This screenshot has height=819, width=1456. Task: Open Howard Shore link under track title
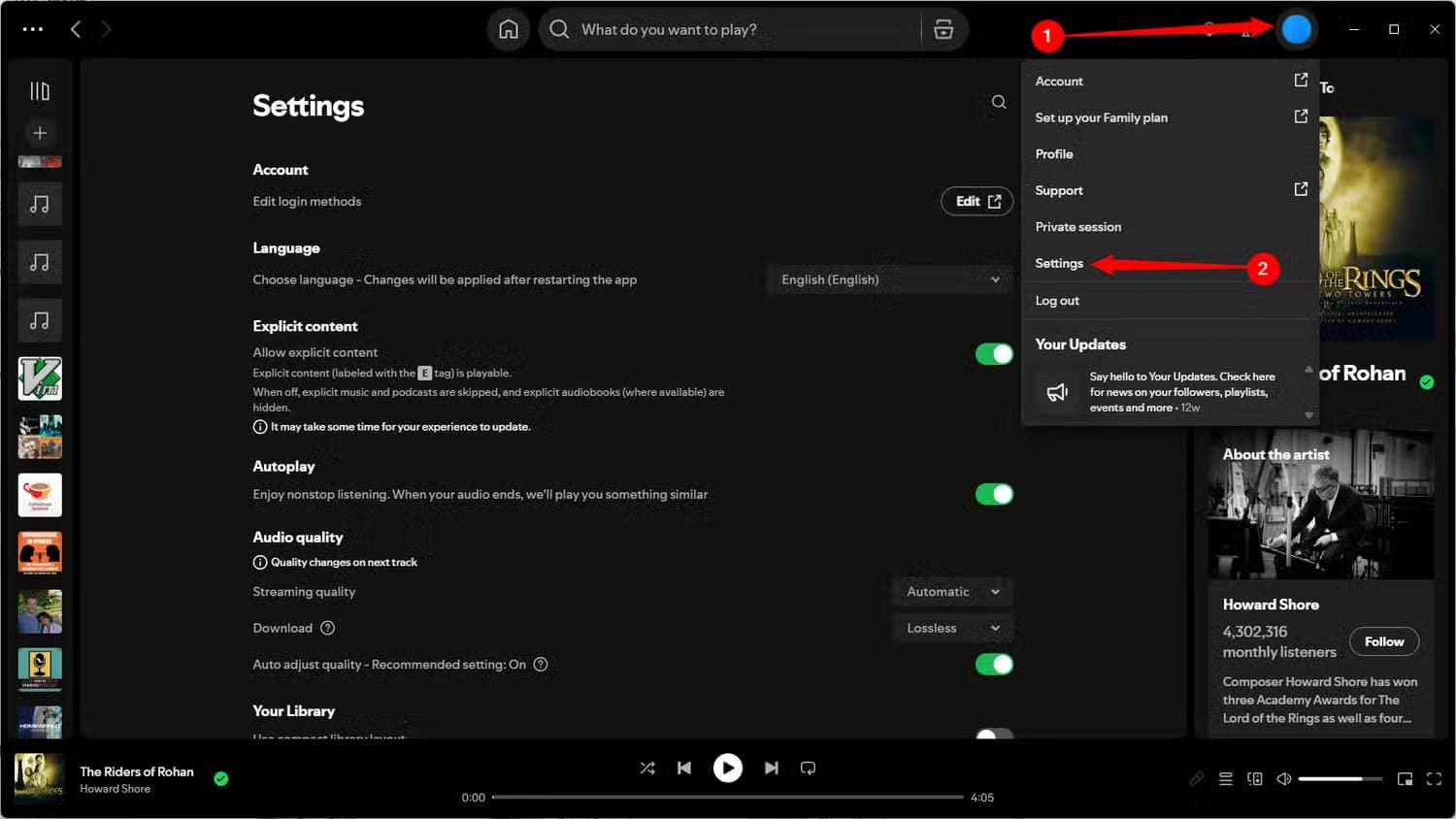115,789
